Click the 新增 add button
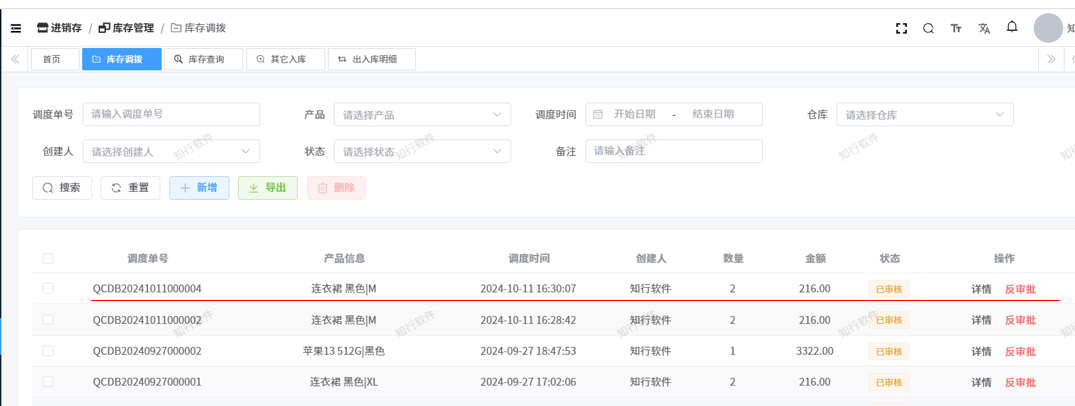This screenshot has height=406, width=1075. (199, 188)
